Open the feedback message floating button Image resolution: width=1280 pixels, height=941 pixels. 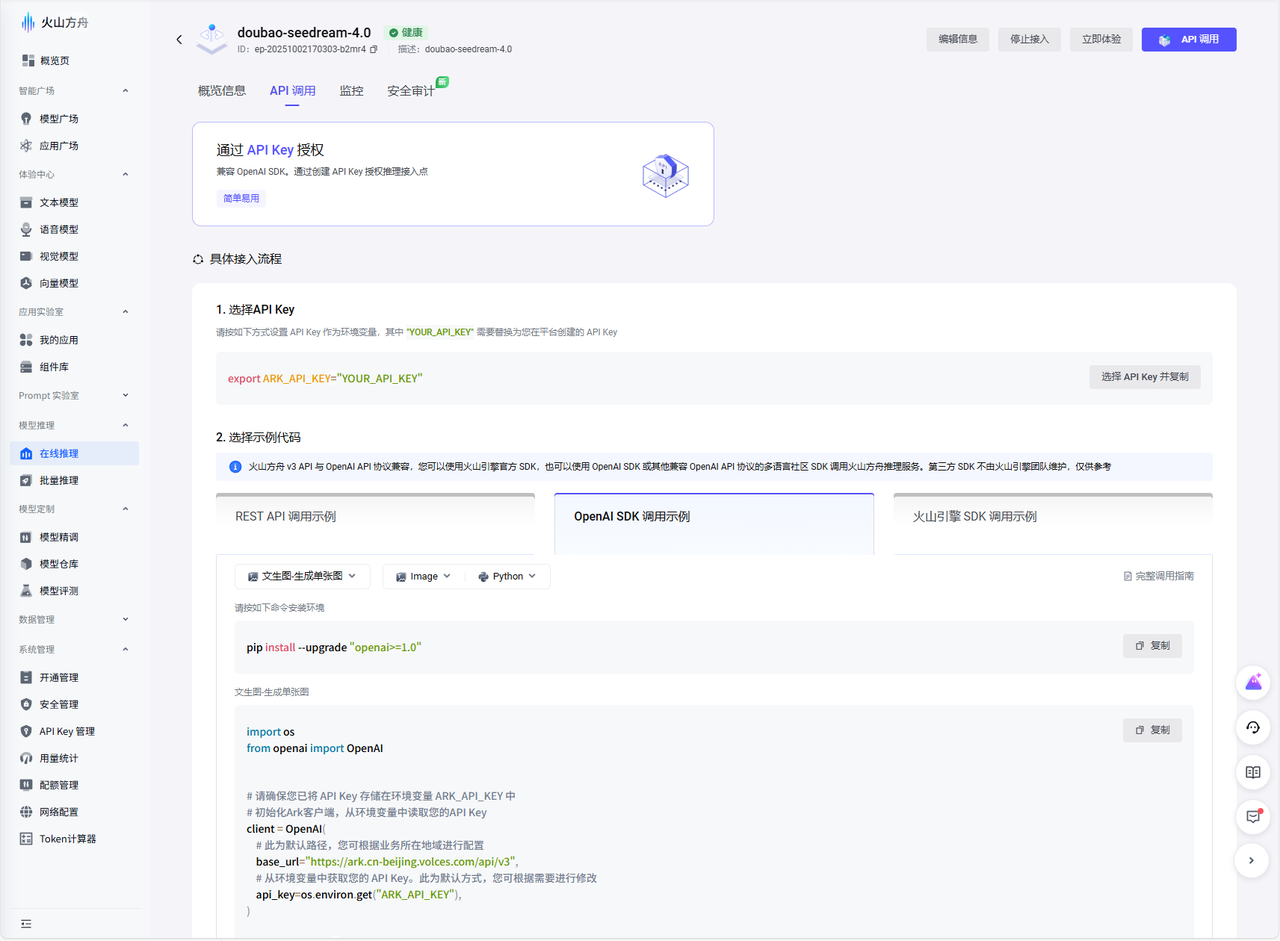click(x=1252, y=816)
